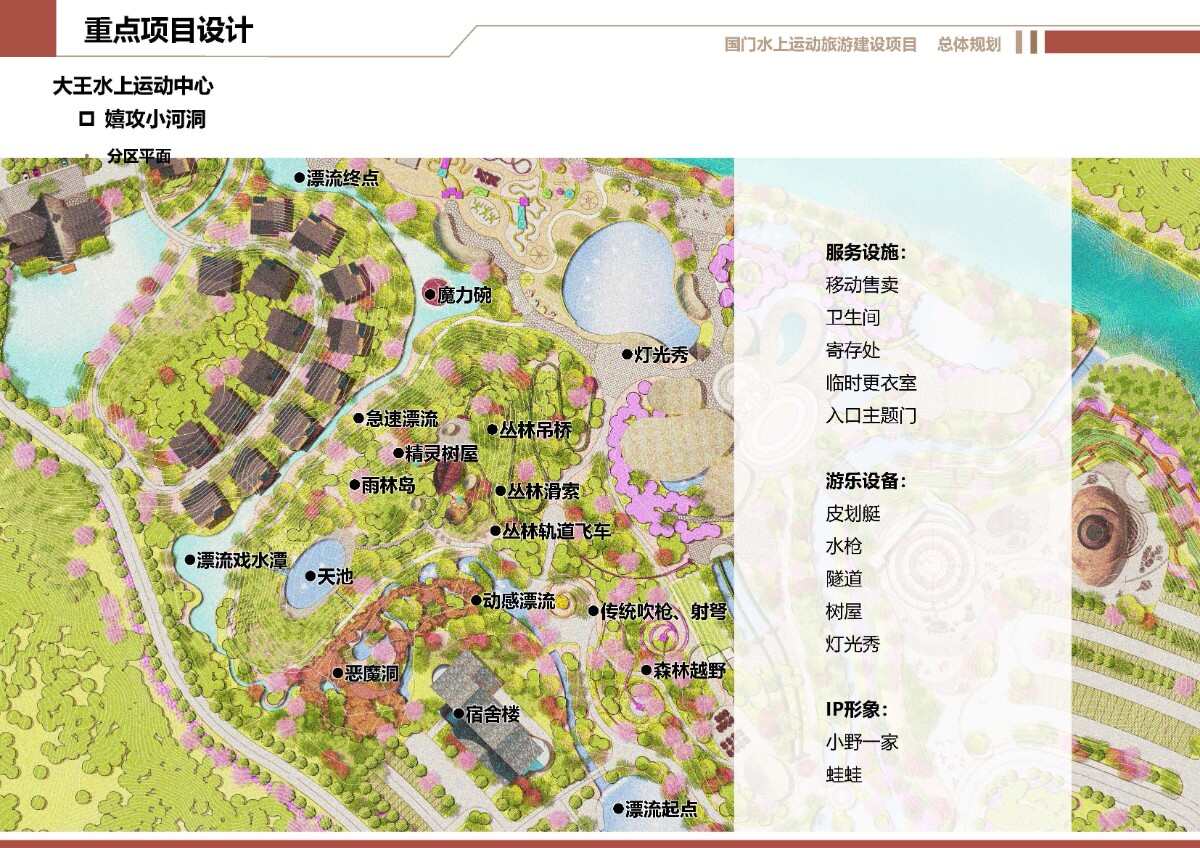
Task: Select 临时更衣室 in the service list
Action: pyautogui.click(x=871, y=383)
